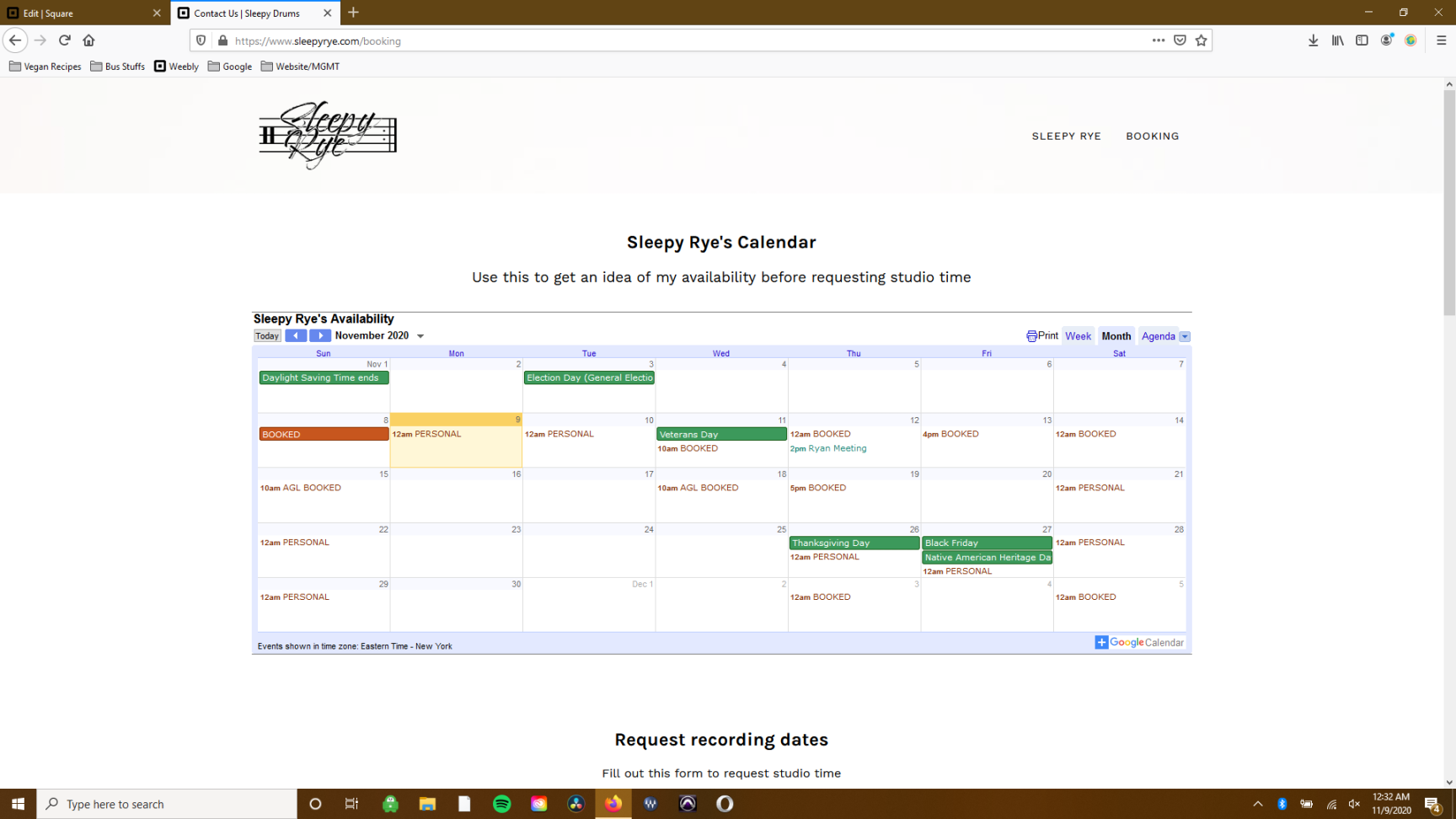Open Firefox account icon

pyautogui.click(x=1386, y=40)
